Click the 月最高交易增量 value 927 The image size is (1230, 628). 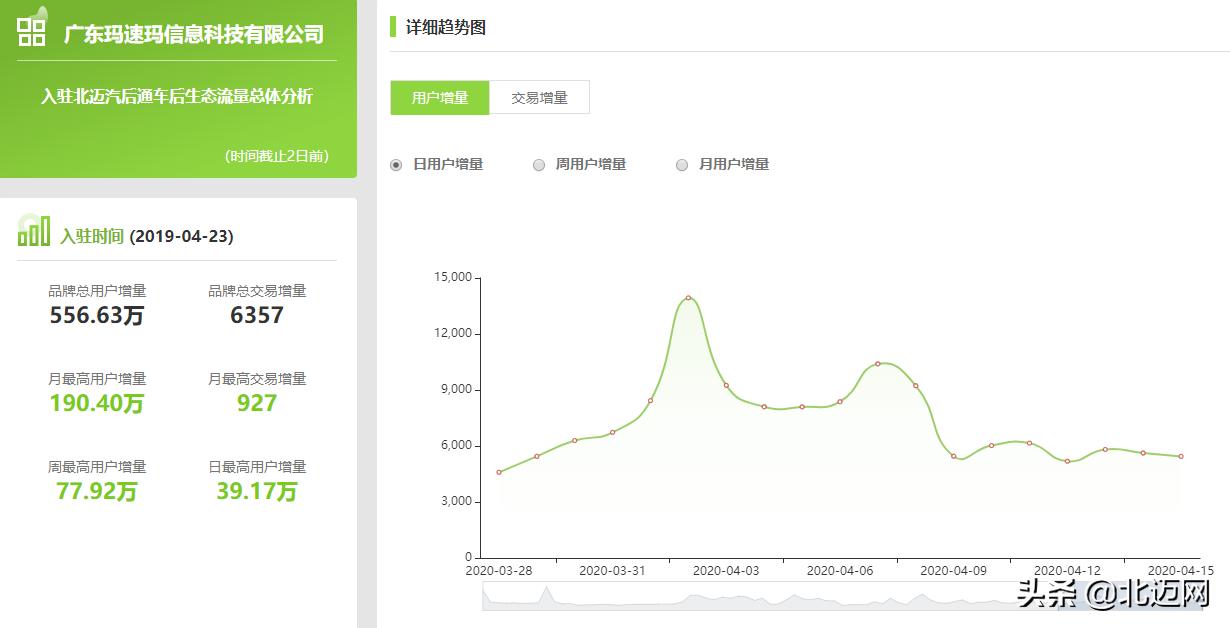point(257,403)
